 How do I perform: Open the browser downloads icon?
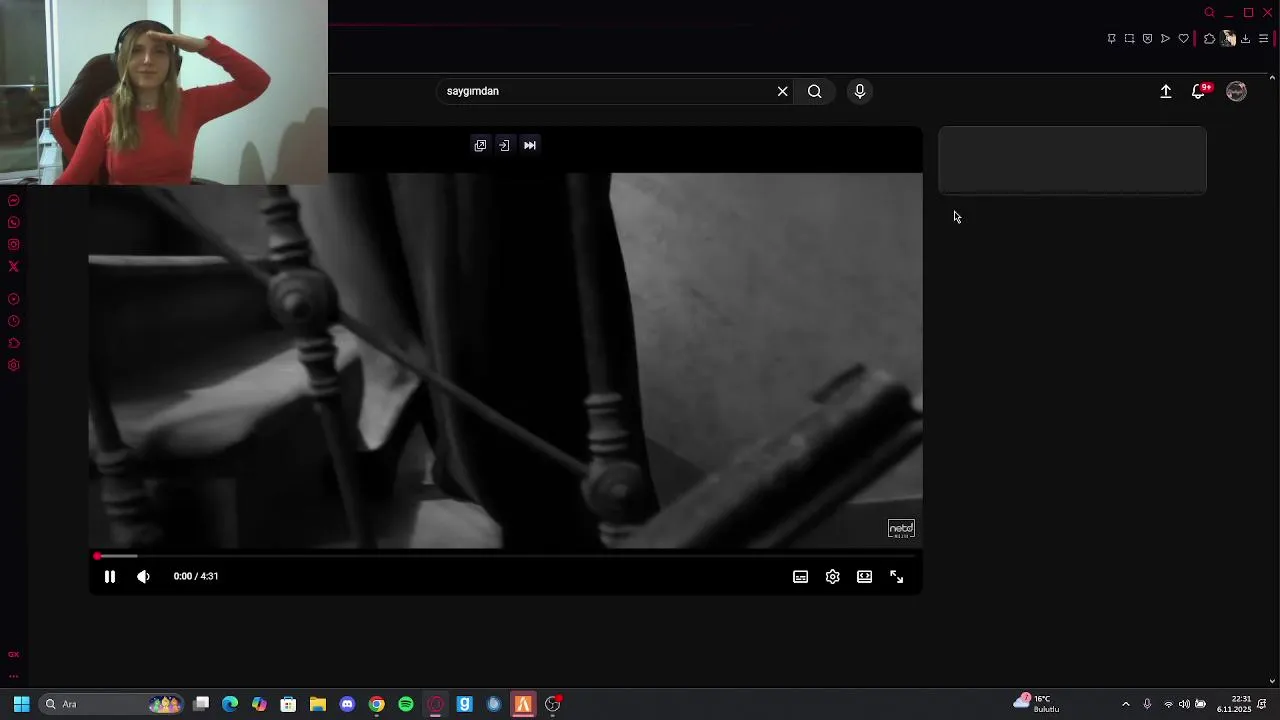click(1246, 39)
